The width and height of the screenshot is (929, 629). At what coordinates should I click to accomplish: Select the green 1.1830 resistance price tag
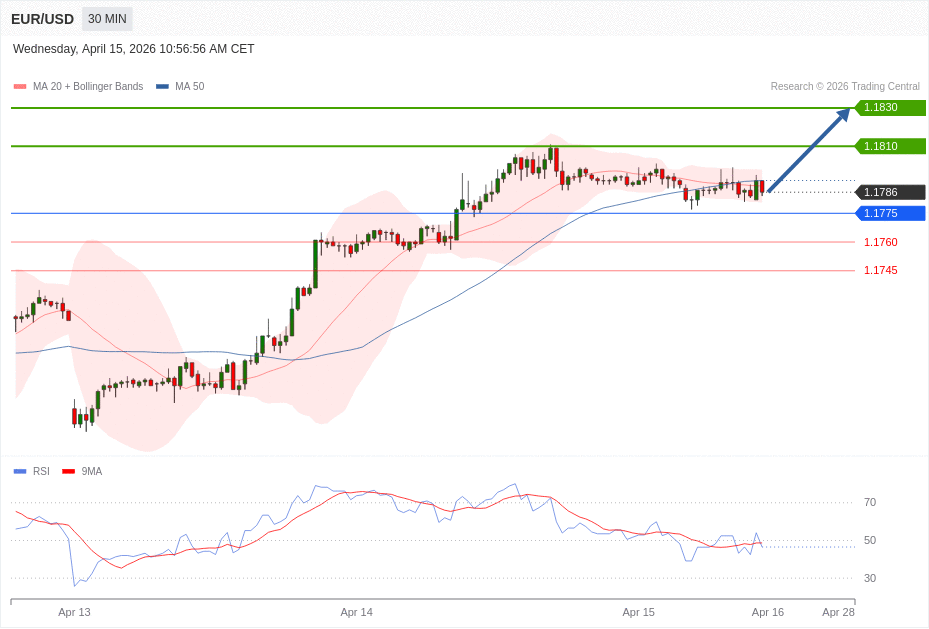[x=889, y=108]
